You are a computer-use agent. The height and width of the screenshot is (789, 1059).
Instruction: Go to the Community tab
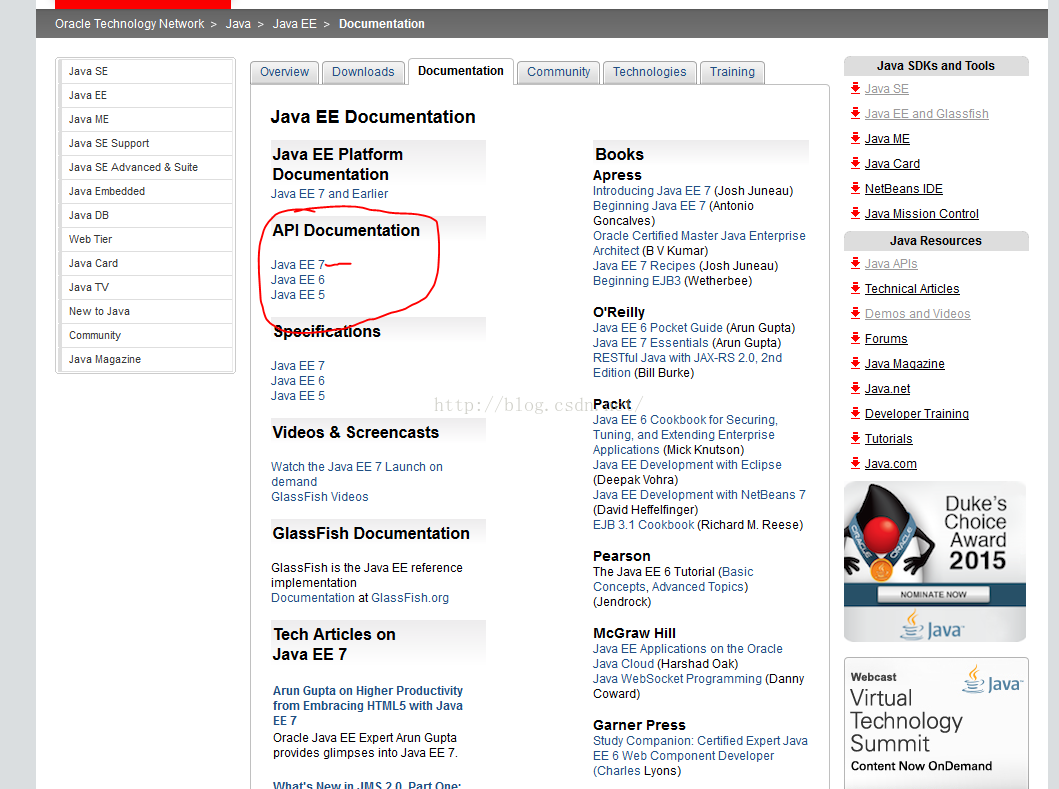(559, 72)
